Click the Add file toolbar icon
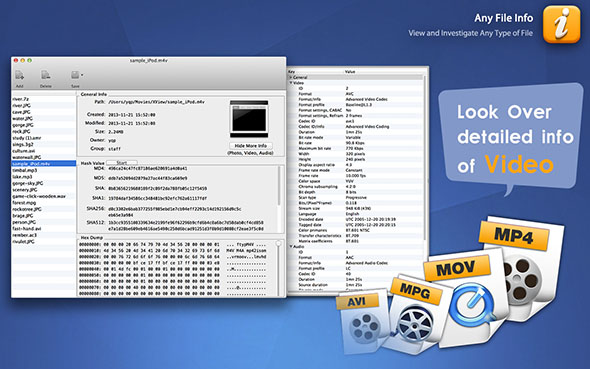 click(x=20, y=76)
